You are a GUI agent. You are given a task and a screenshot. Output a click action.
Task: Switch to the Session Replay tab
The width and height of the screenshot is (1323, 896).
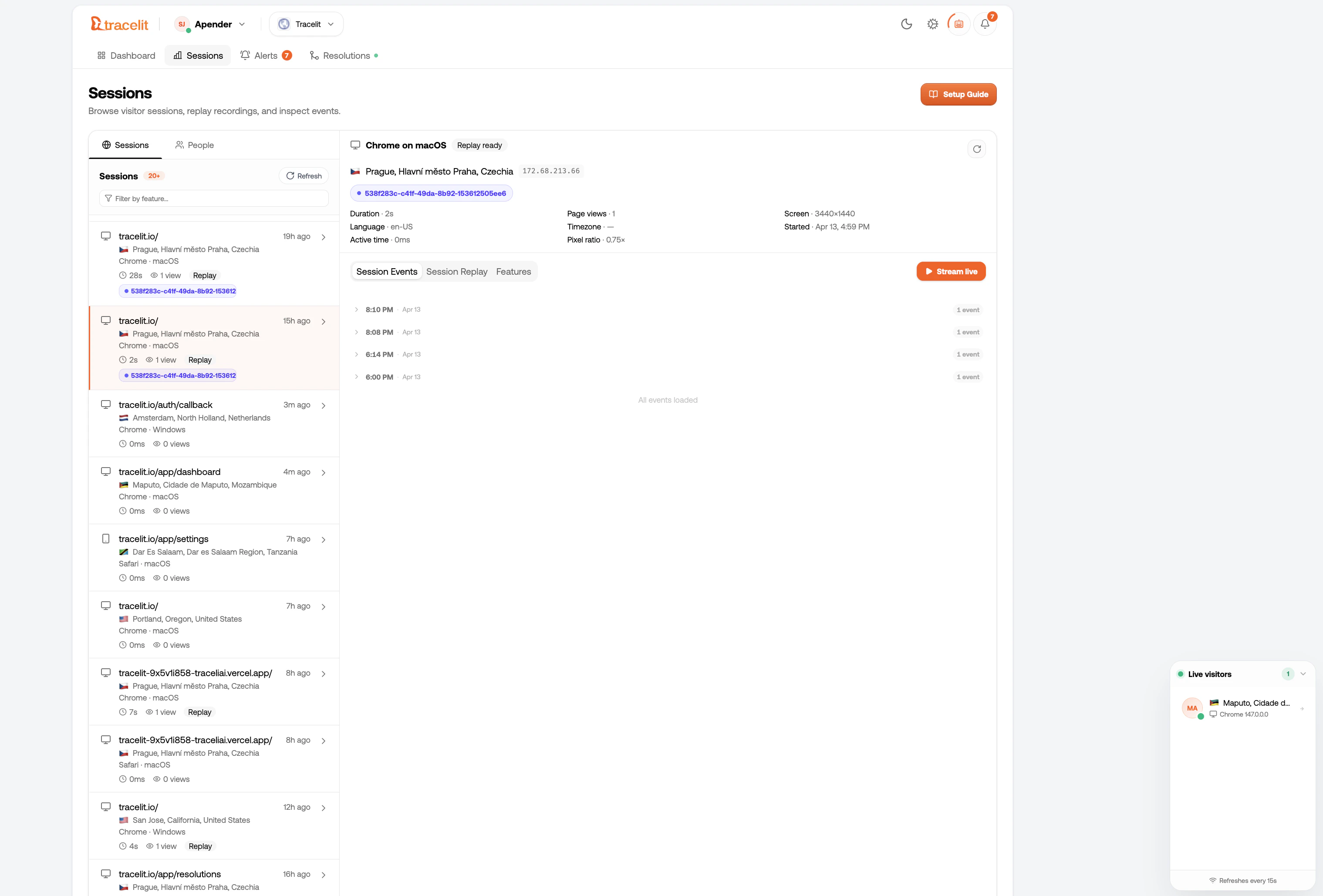[x=456, y=272]
